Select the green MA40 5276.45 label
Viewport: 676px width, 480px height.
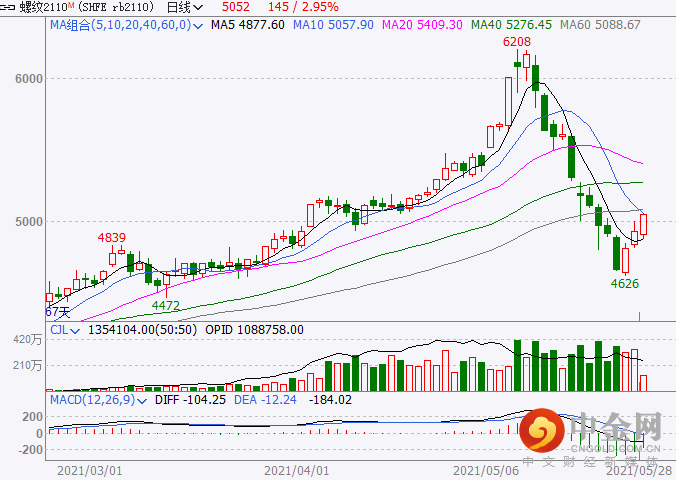tap(511, 25)
